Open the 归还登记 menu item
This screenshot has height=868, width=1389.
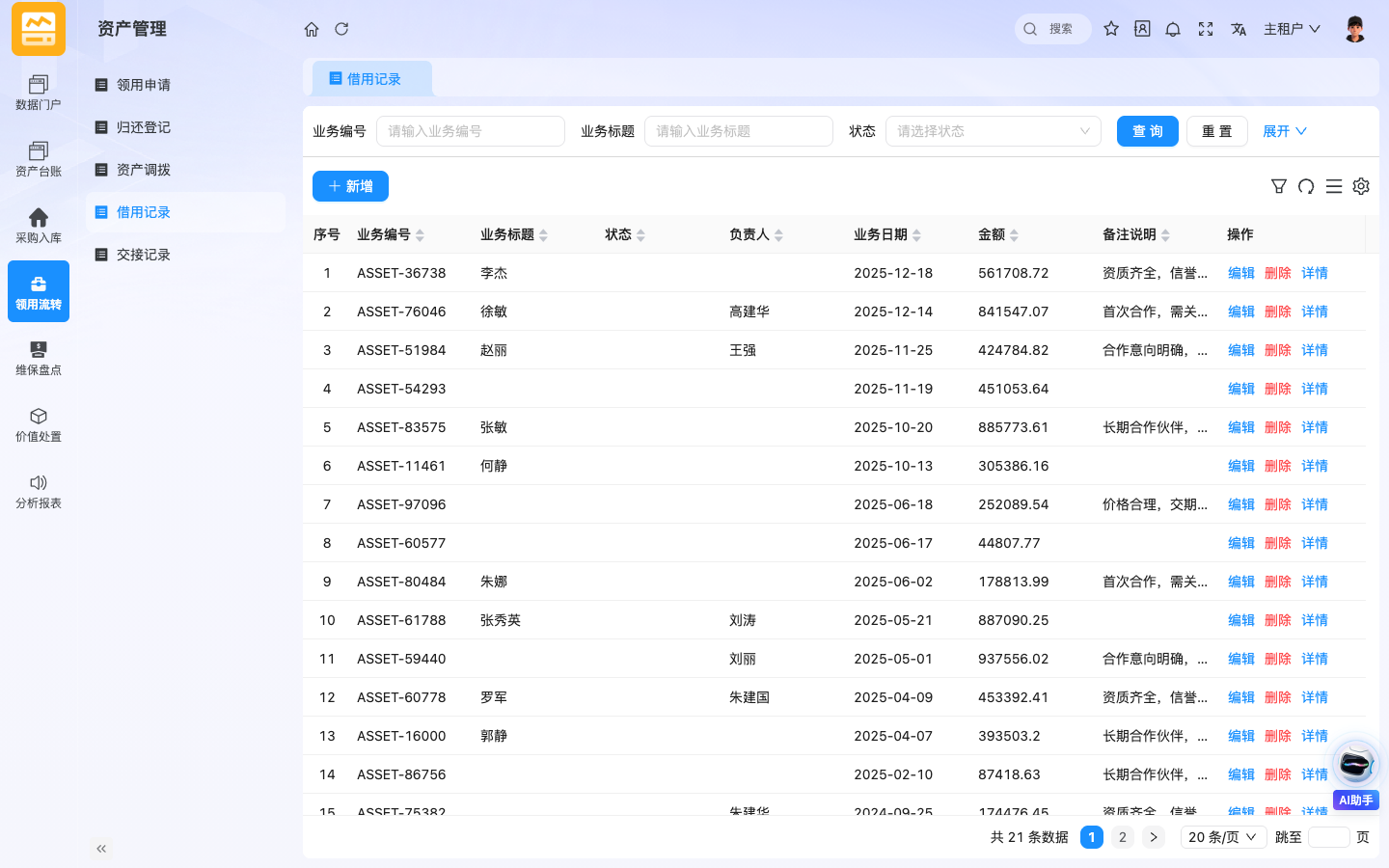pos(185,127)
